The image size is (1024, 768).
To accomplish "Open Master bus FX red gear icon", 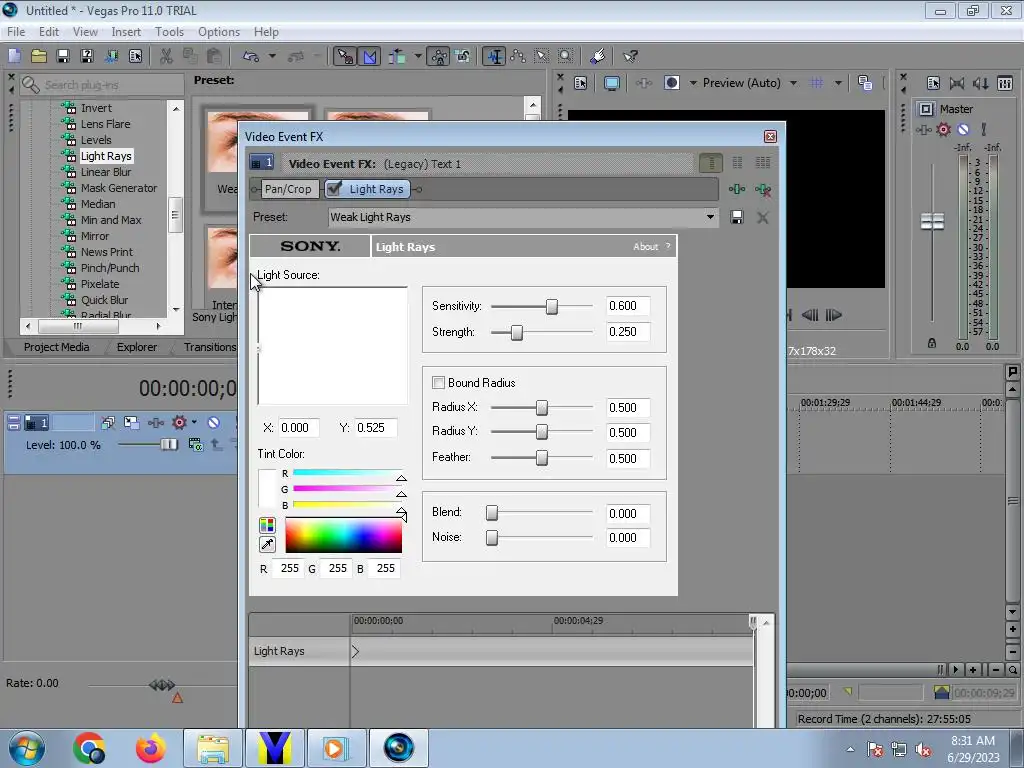I will click(x=943, y=129).
